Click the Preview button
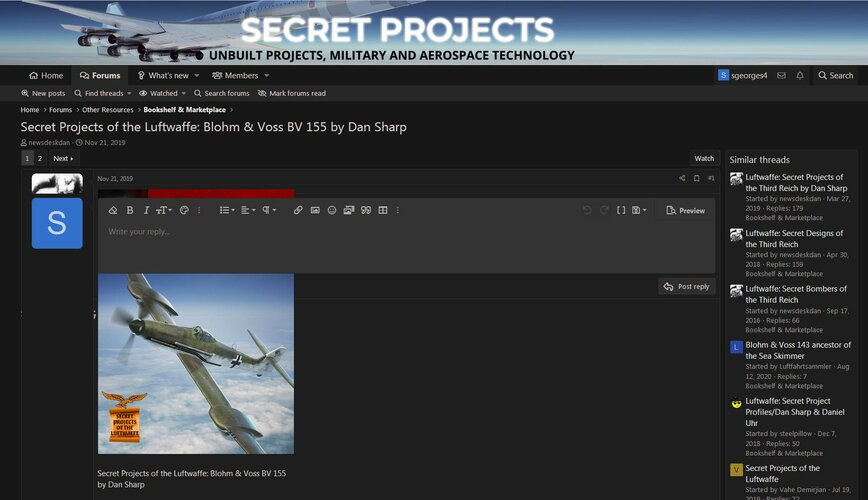 (x=685, y=211)
